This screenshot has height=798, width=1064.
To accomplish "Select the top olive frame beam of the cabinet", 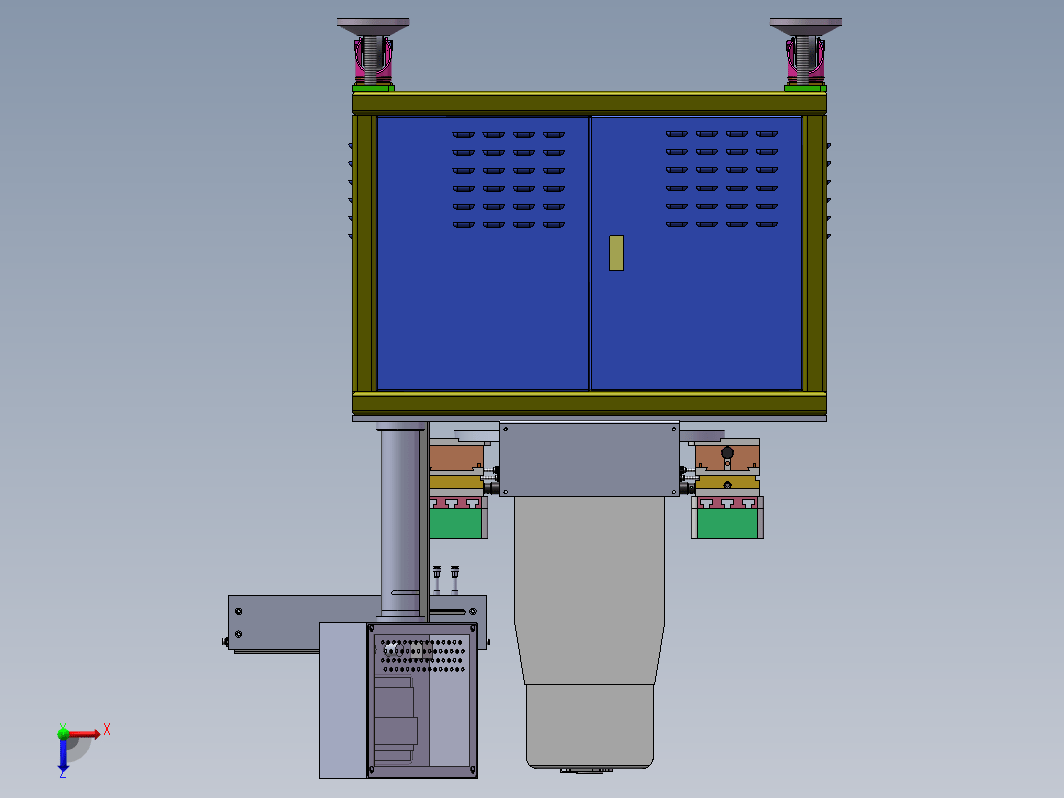I will 589,103.
